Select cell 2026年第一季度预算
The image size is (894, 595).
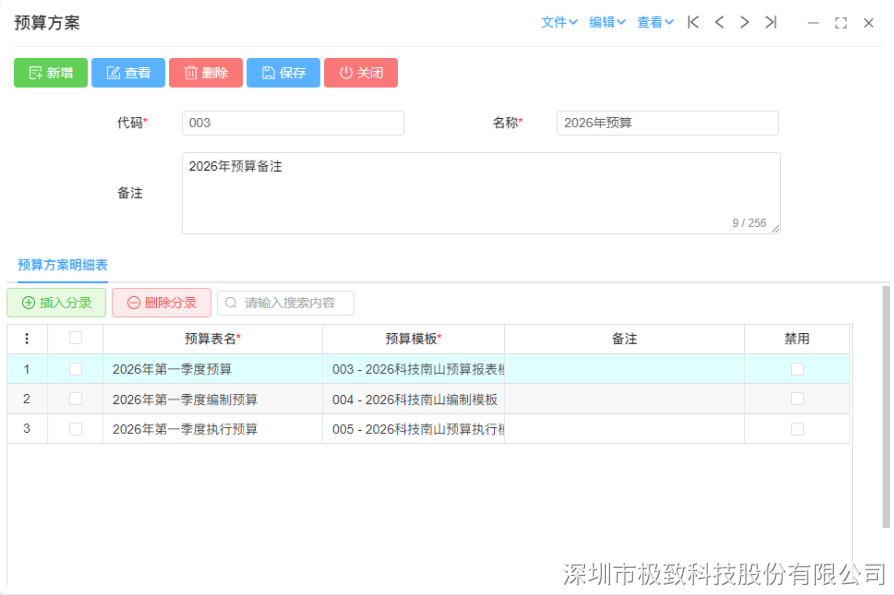click(213, 369)
